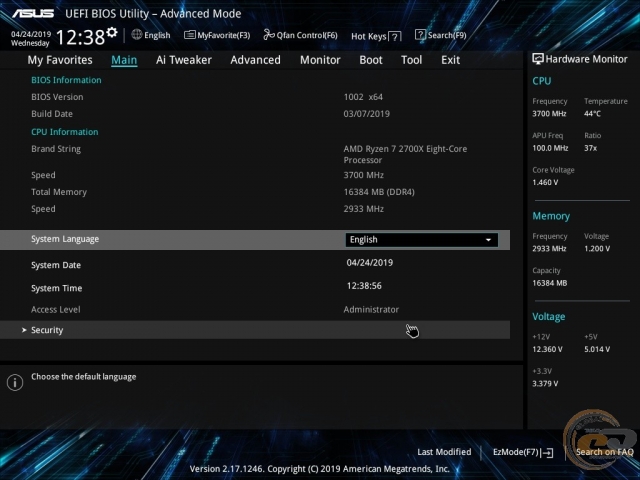Click the 04/24/2019 Wednesday header date
The image size is (640, 480).
click(x=31, y=38)
